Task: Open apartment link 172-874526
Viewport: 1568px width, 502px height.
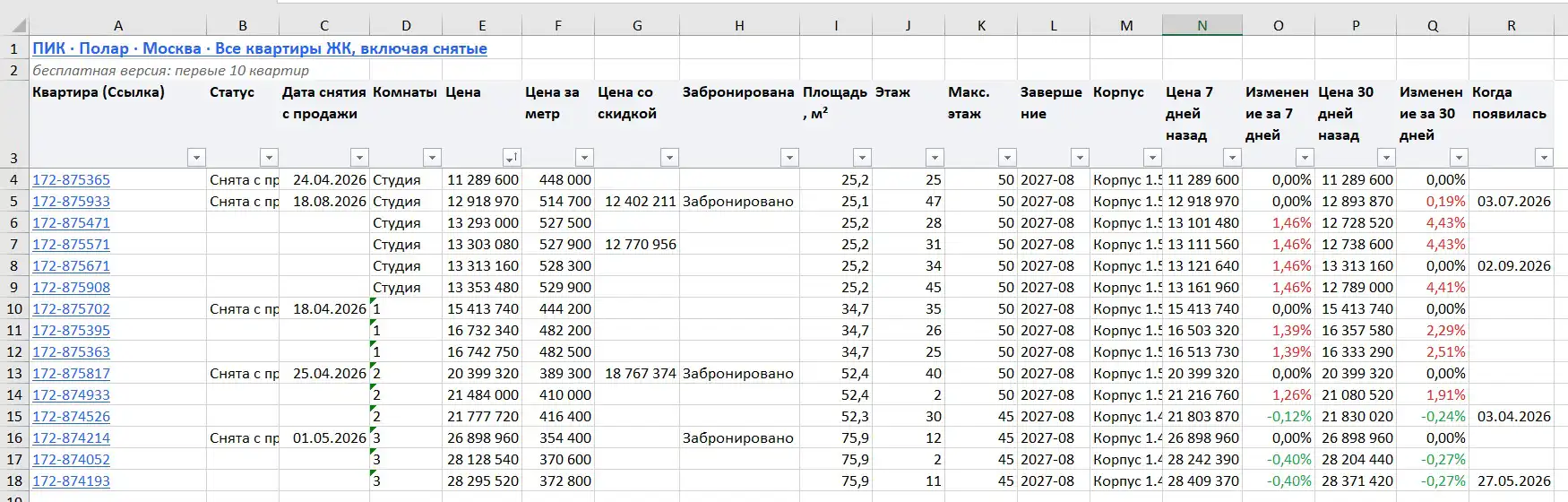Action: tap(71, 416)
